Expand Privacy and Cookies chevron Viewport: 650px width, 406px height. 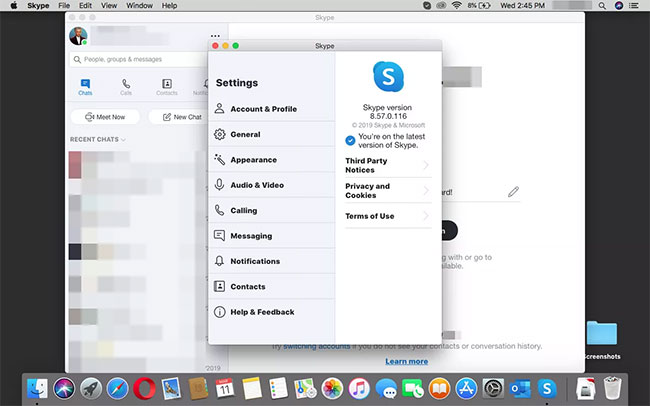point(426,191)
